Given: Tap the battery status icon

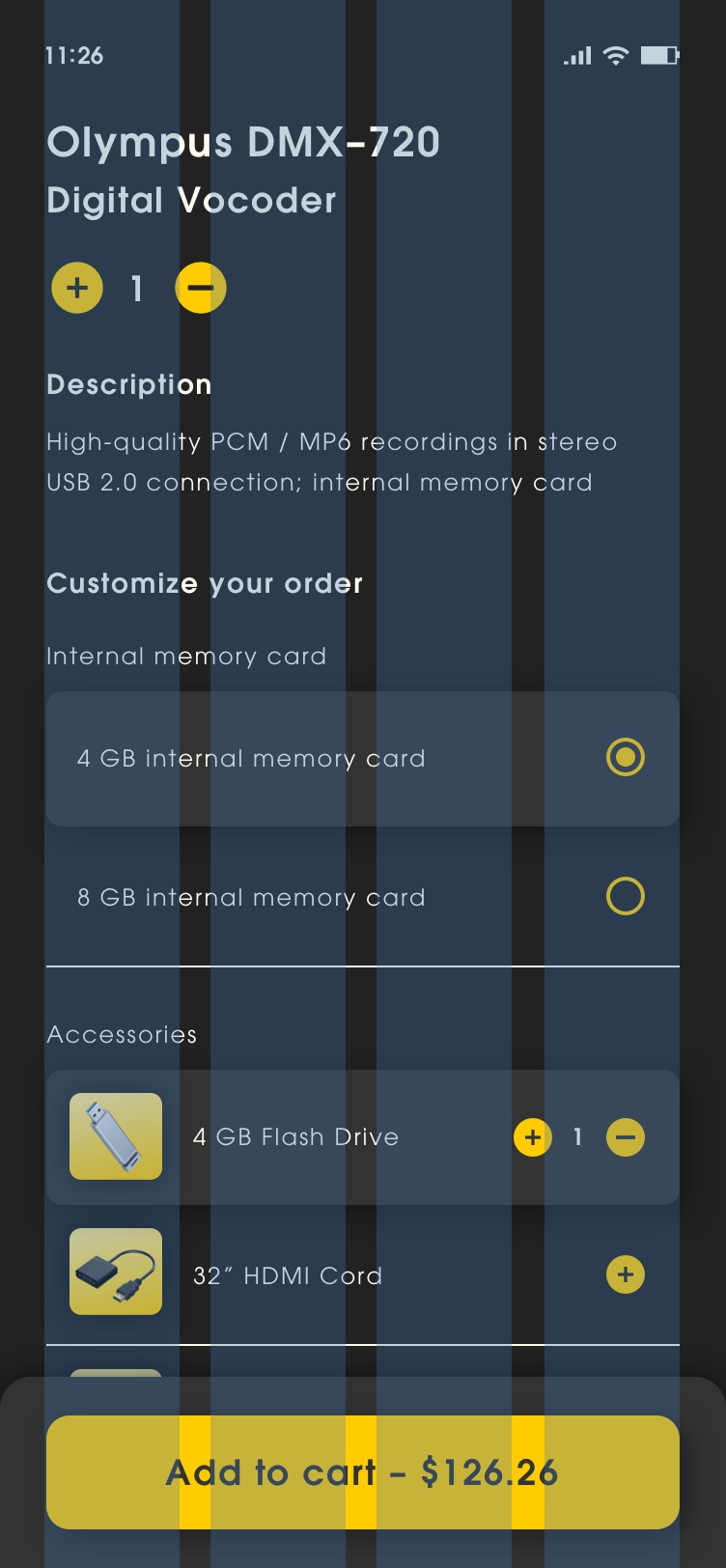Looking at the screenshot, I should pos(659,56).
